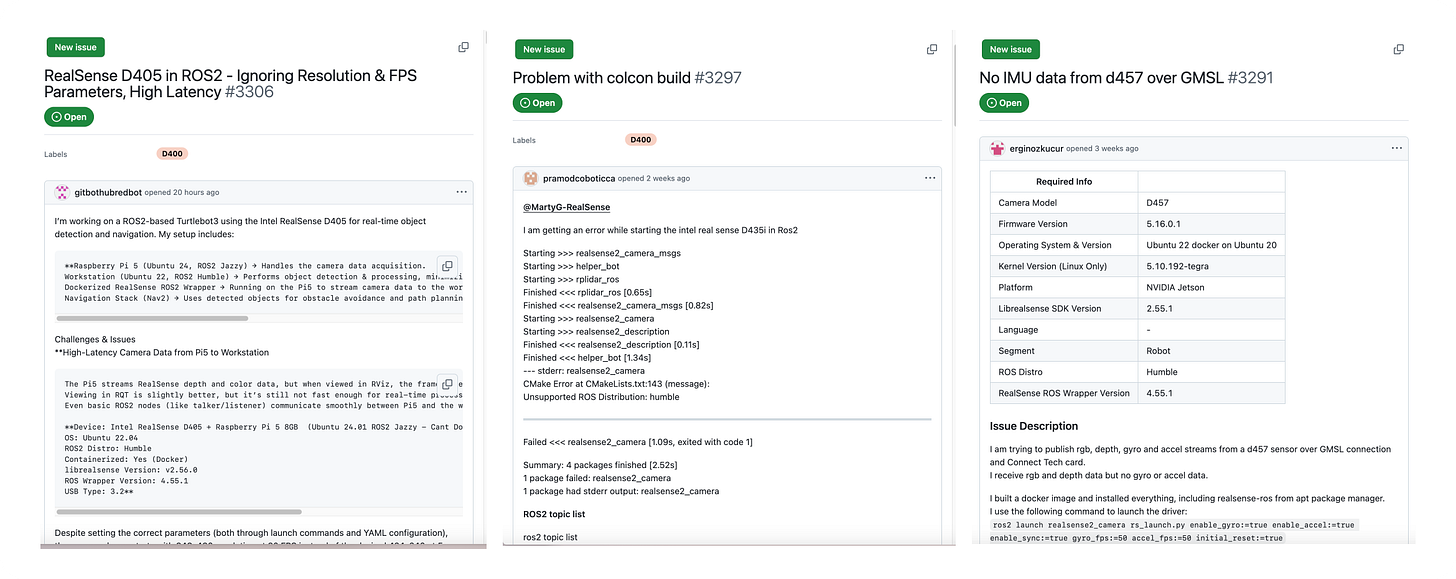Click gitbothubredbot's avatar
The image size is (1456, 579).
(x=62, y=192)
